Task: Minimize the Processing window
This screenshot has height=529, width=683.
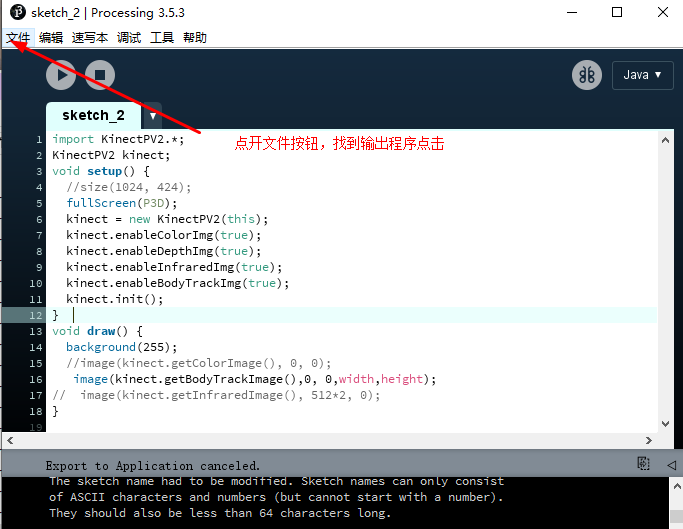Action: click(x=572, y=12)
